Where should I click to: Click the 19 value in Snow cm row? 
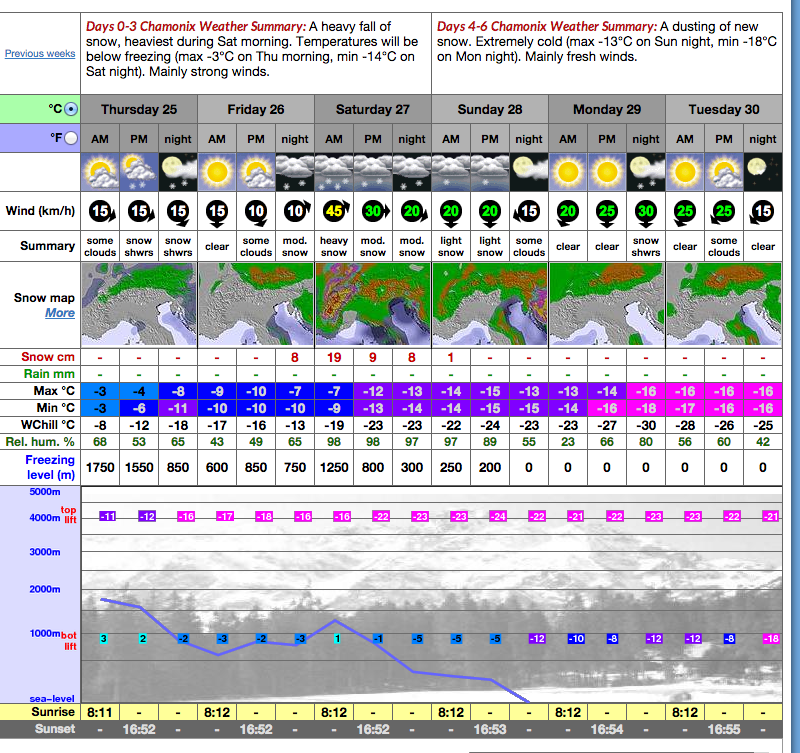click(334, 358)
